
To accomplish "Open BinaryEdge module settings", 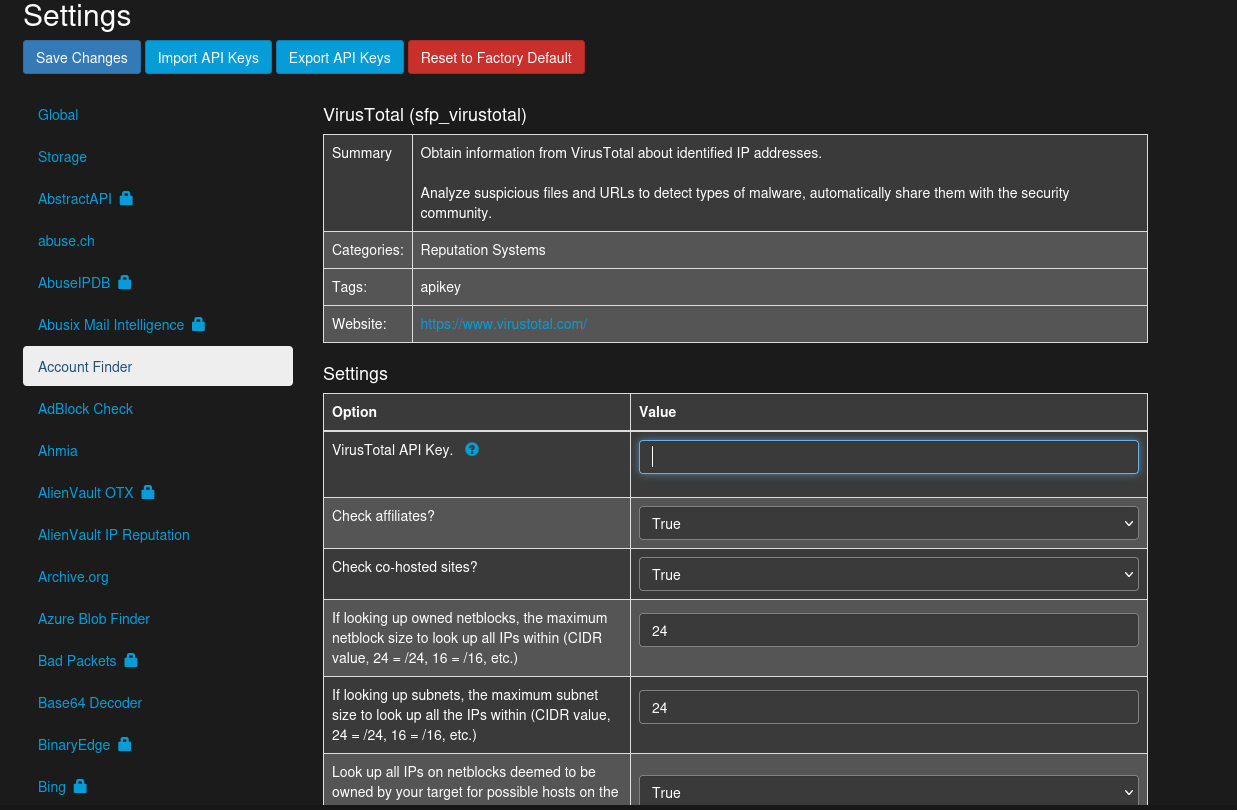I will [x=74, y=745].
